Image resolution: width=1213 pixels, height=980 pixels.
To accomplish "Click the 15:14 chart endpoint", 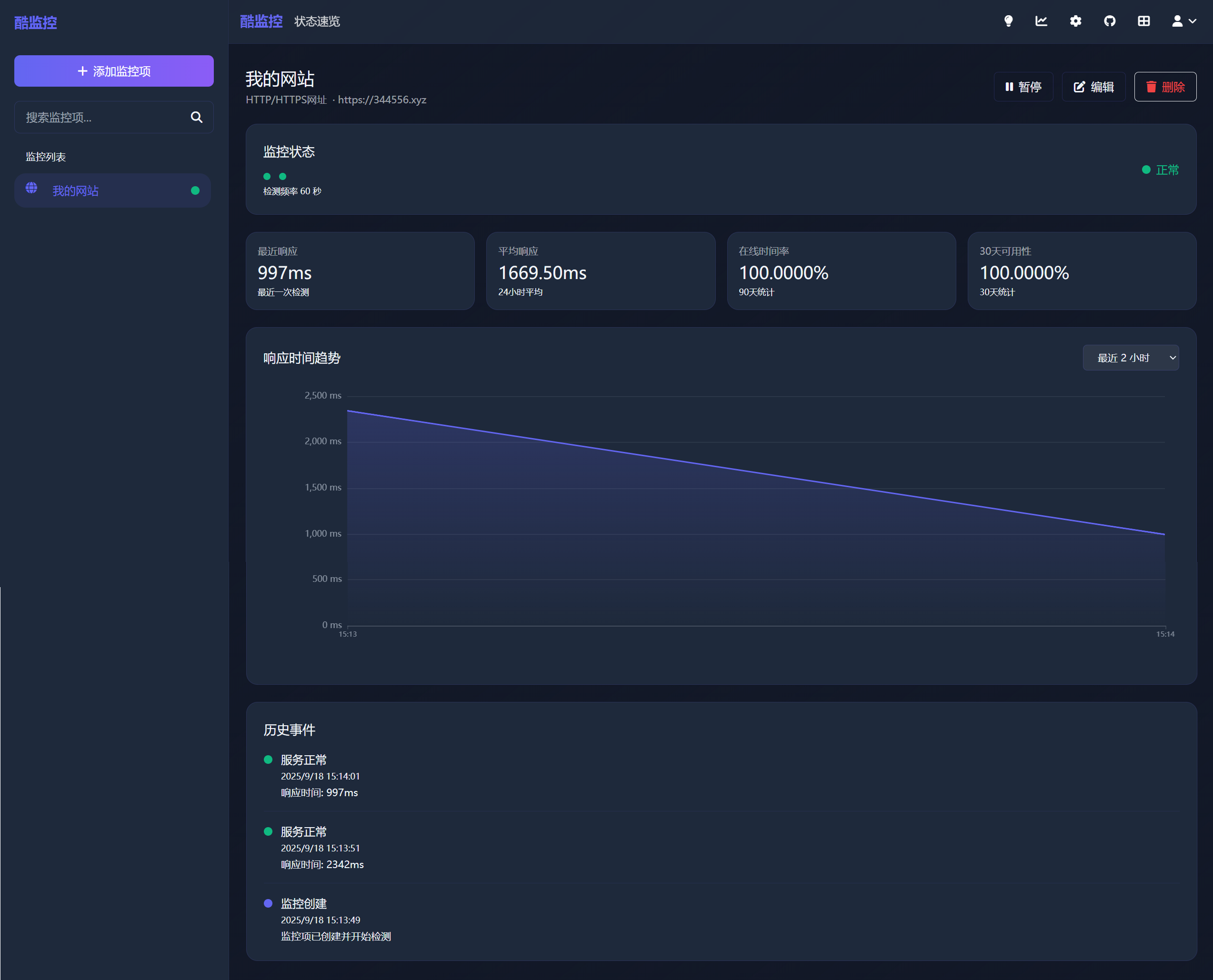I will [x=1164, y=534].
